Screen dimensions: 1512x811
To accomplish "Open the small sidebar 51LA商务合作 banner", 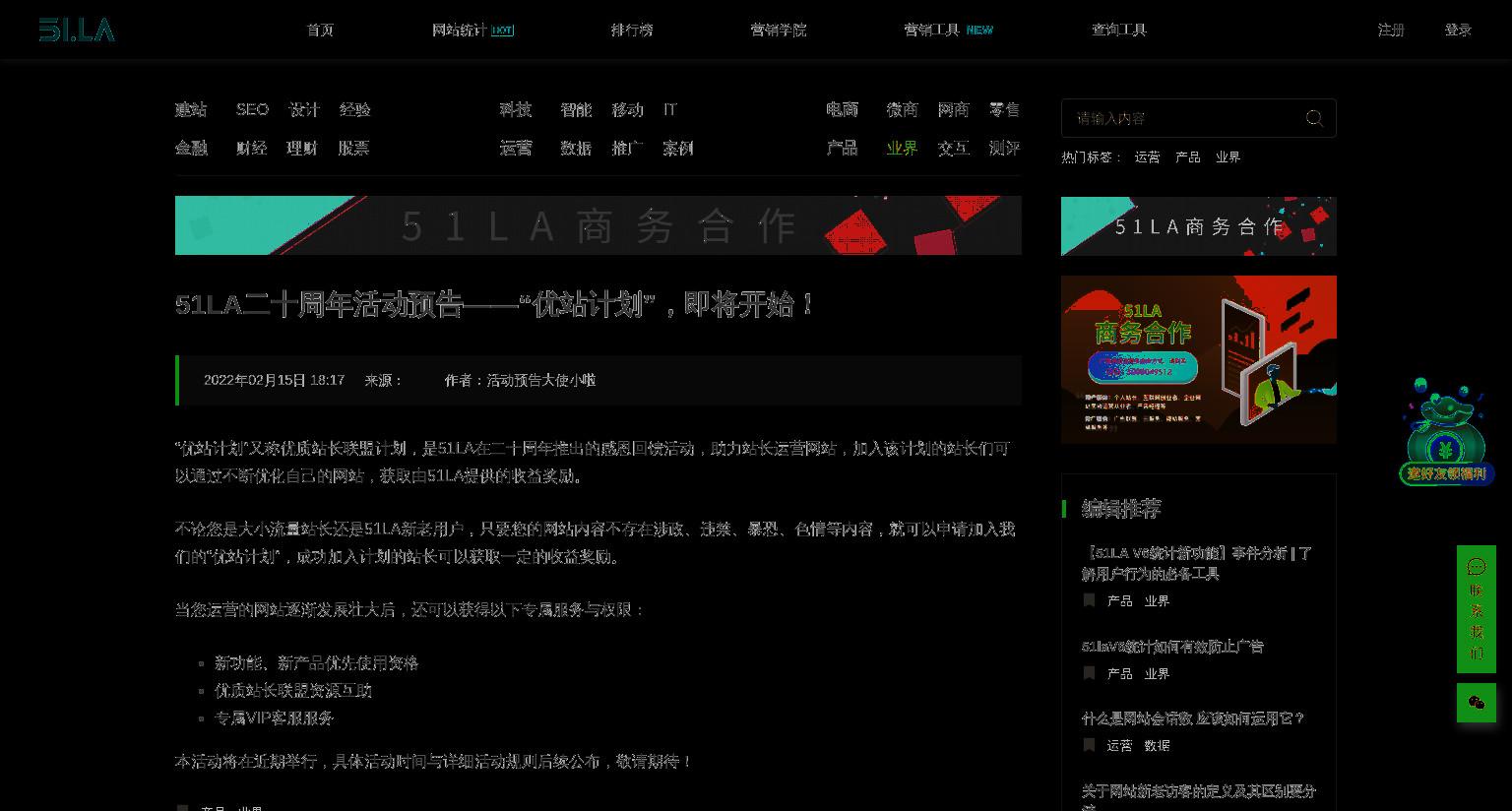I will coord(1199,226).
